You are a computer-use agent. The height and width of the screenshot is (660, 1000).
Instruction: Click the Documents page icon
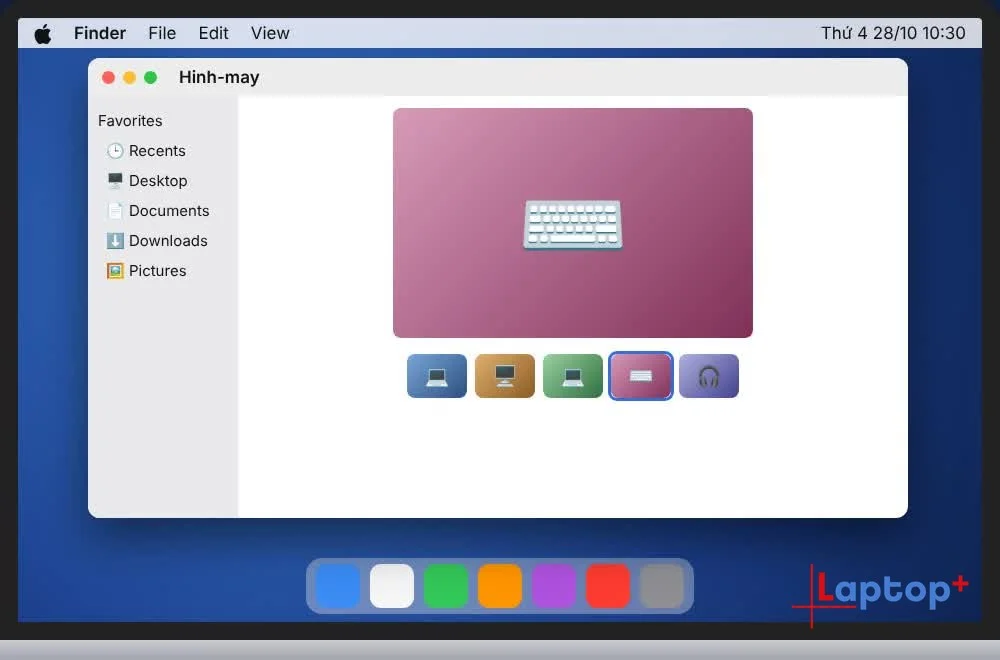(115, 210)
